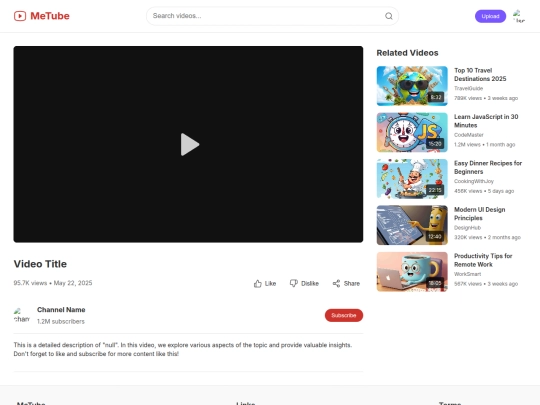This screenshot has height=405, width=540.
Task: Open Learn JavaScript in 30 Minutes thumbnail
Action: click(412, 132)
